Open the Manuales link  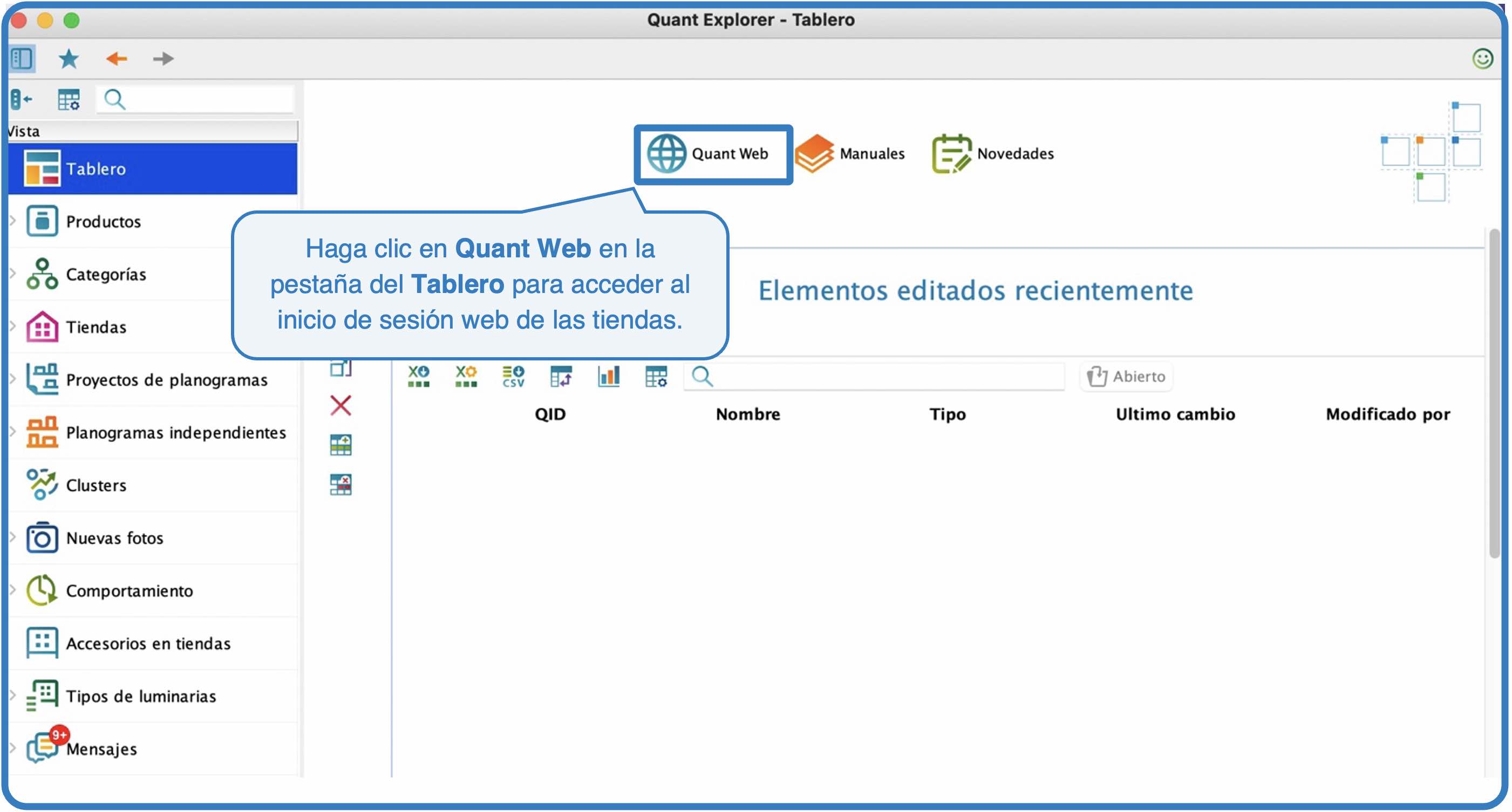[x=849, y=154]
